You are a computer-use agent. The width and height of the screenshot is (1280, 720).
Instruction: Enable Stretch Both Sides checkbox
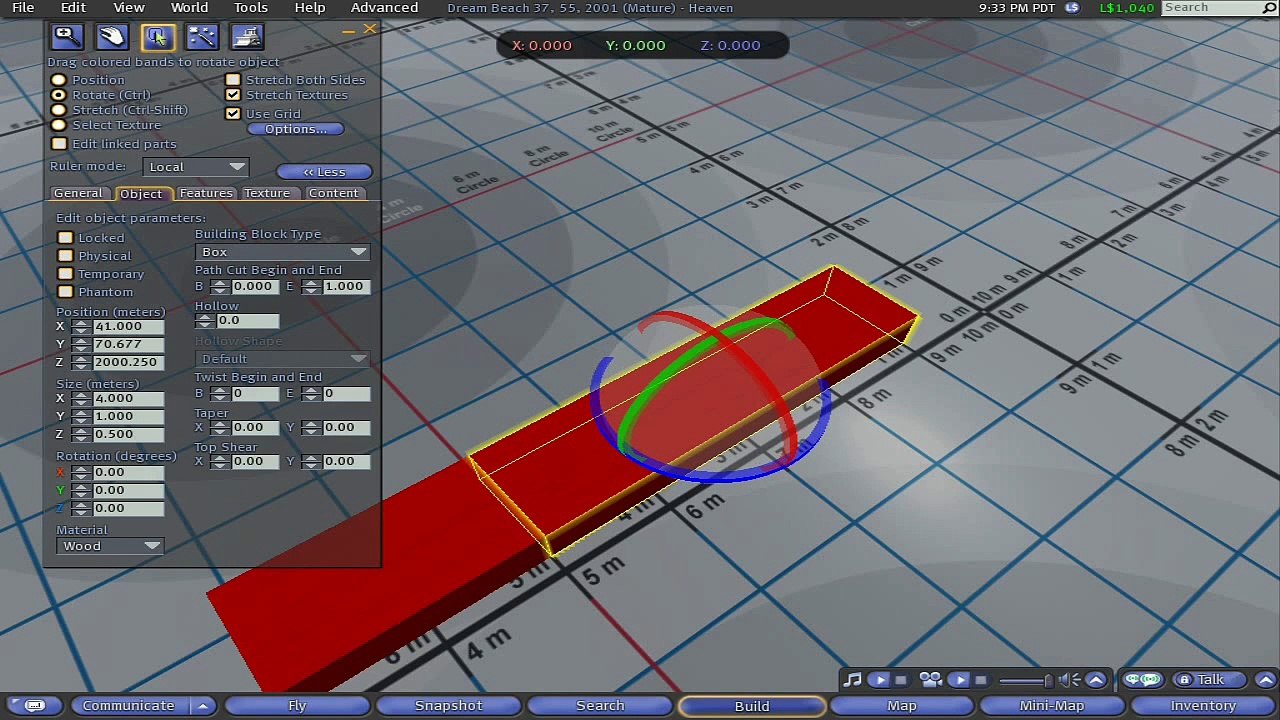[x=233, y=80]
